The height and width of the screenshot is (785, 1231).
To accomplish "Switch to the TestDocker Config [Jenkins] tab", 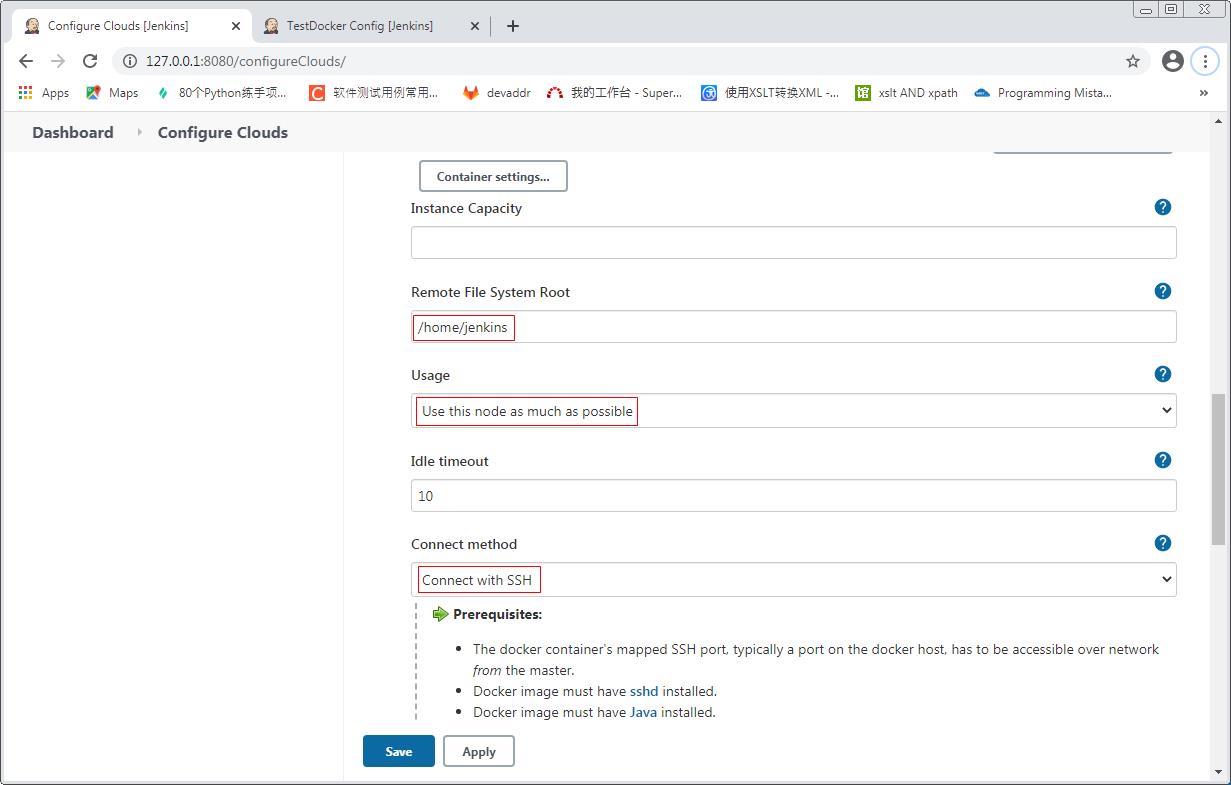I will click(369, 26).
